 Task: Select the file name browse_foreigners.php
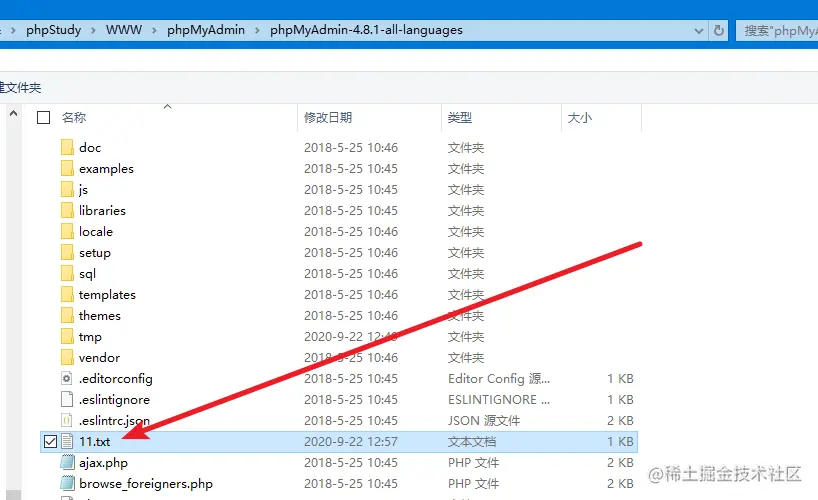click(x=146, y=484)
